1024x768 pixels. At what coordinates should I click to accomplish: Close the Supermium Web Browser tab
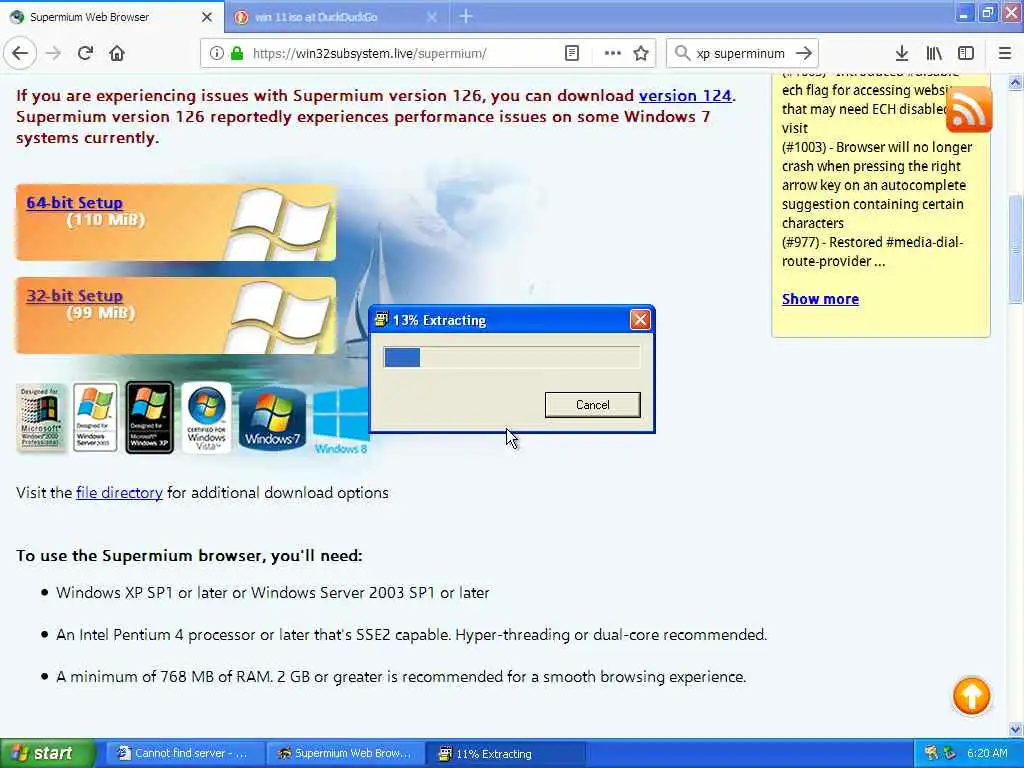click(x=207, y=17)
